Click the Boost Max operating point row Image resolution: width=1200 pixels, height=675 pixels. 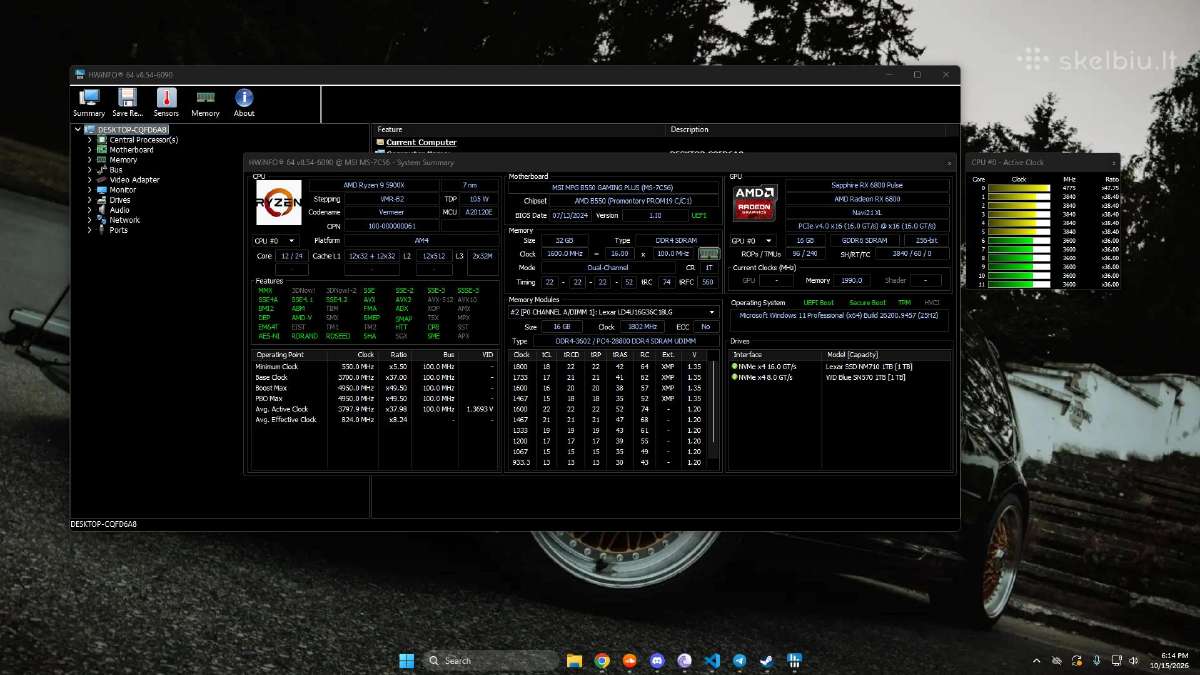click(375, 388)
